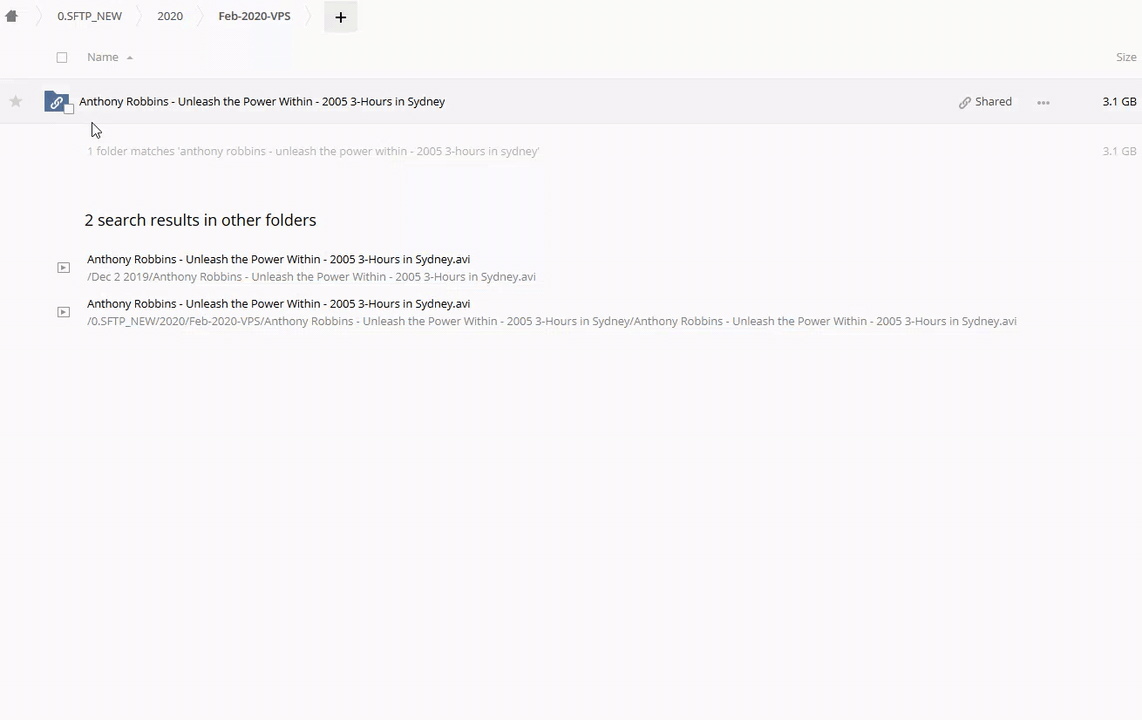Open the Anthony Robbins folder by name
The width and height of the screenshot is (1142, 720).
point(262,102)
